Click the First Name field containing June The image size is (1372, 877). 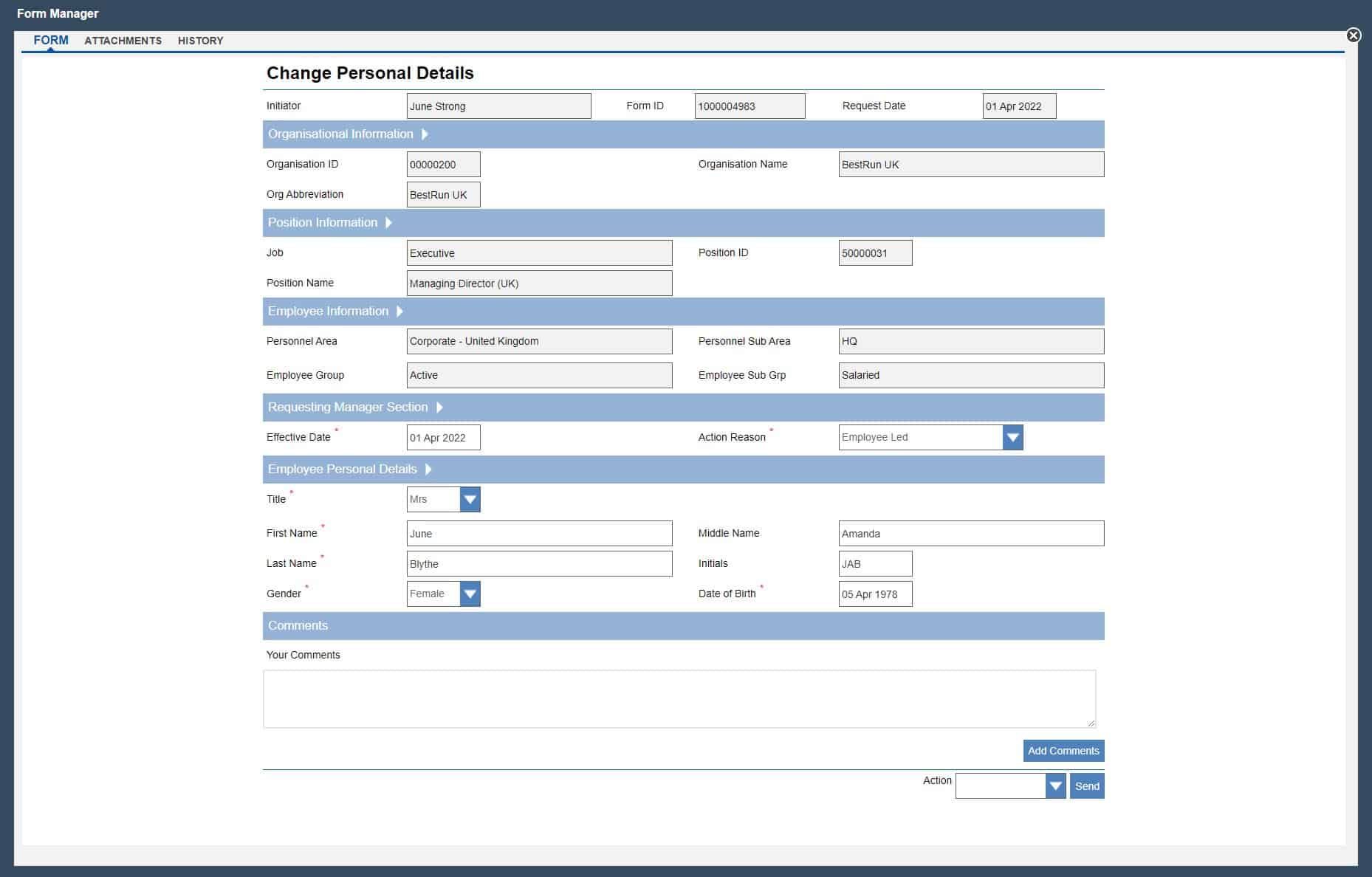(x=539, y=534)
